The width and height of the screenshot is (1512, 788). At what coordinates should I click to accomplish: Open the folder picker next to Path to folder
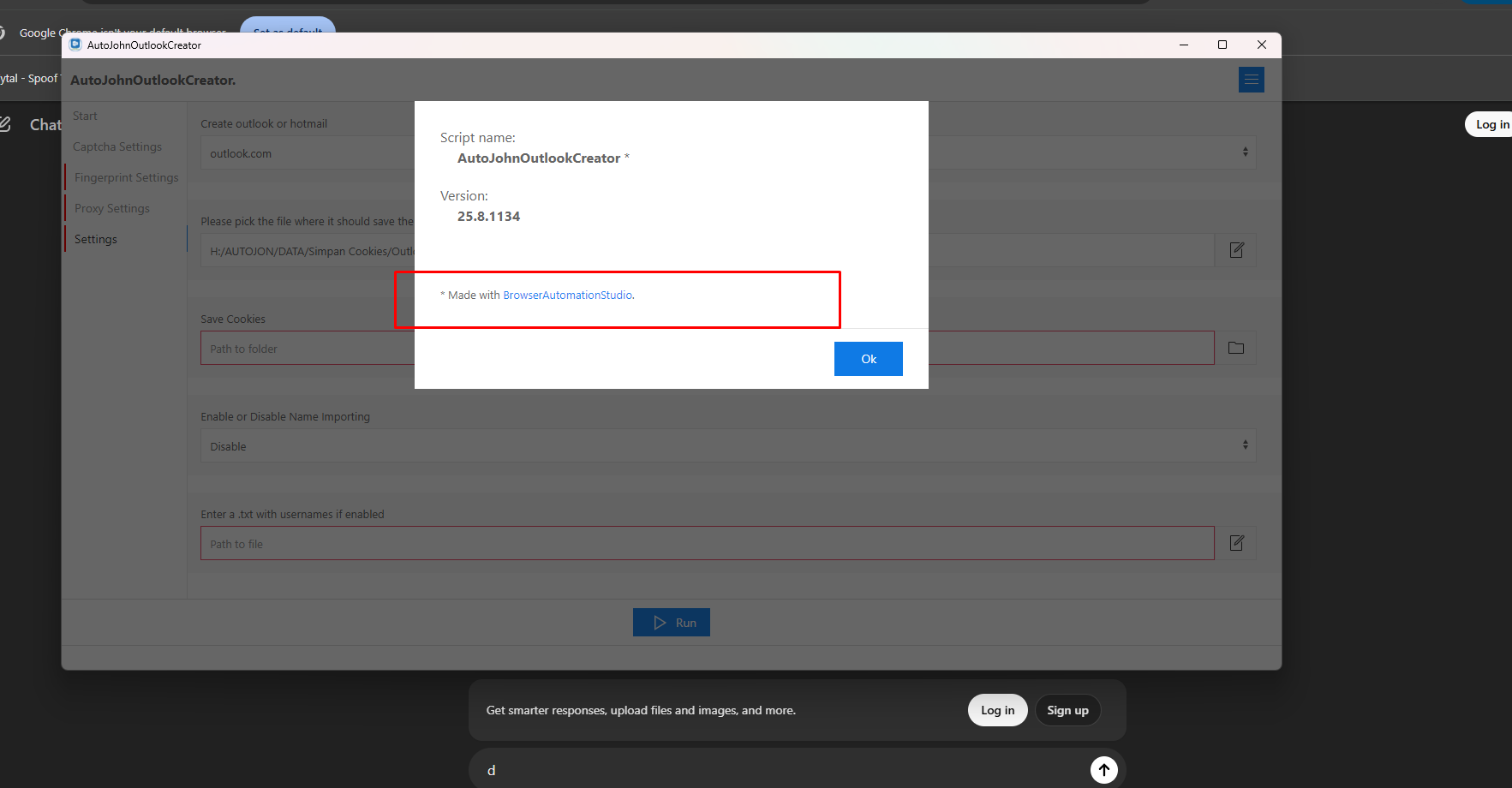pos(1236,347)
